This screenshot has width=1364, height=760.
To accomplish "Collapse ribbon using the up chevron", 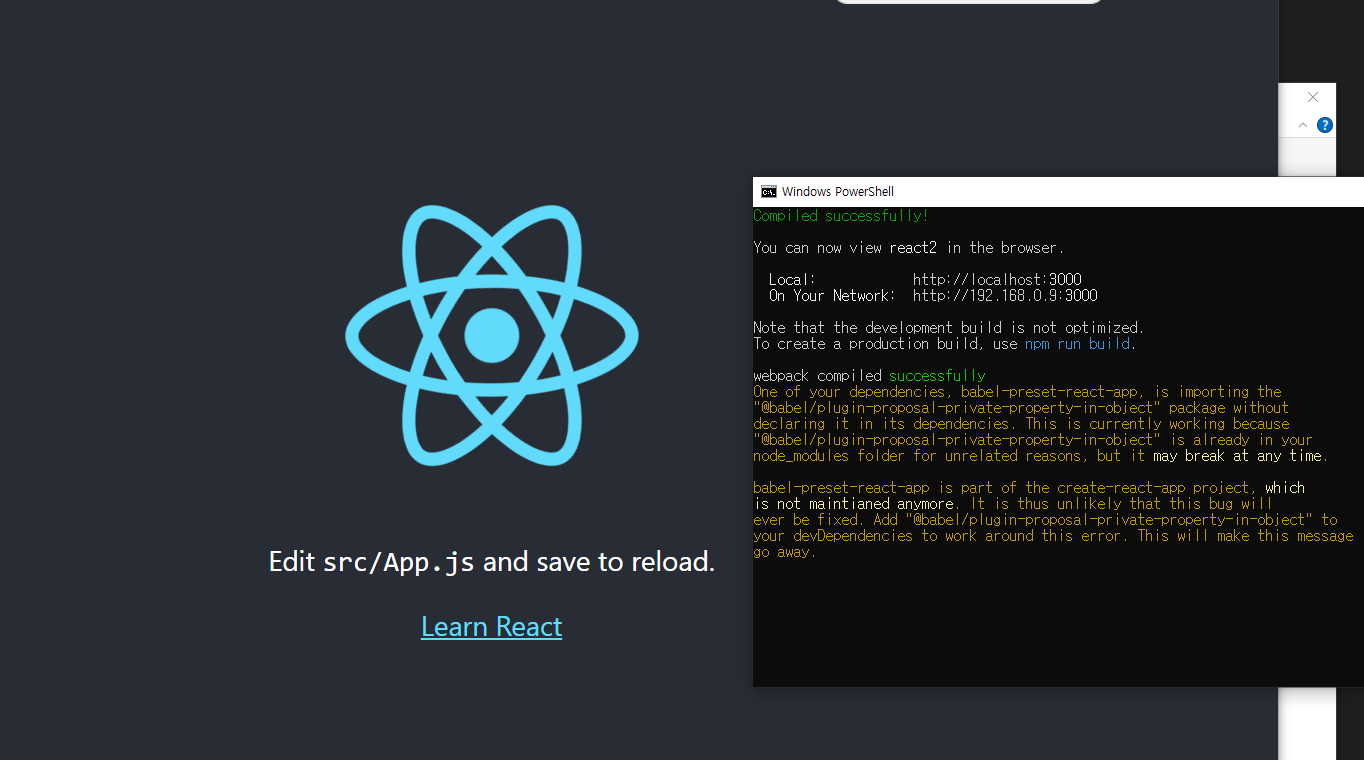I will point(1303,125).
